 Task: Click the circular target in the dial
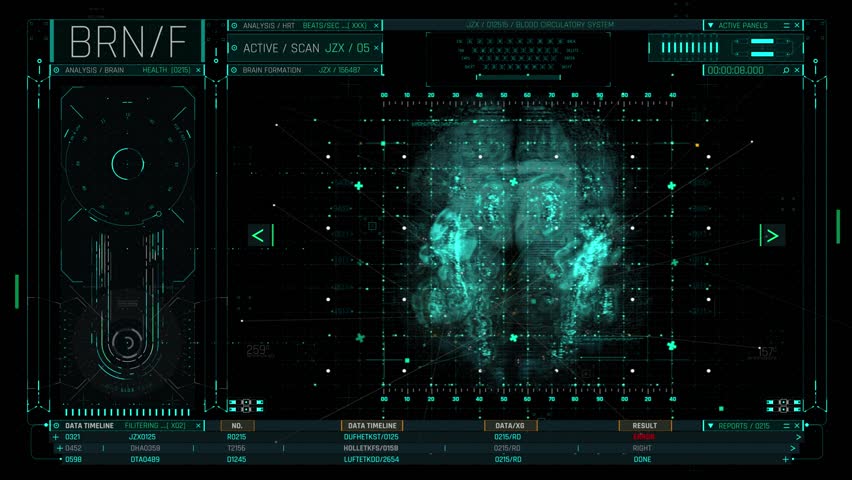[x=128, y=164]
